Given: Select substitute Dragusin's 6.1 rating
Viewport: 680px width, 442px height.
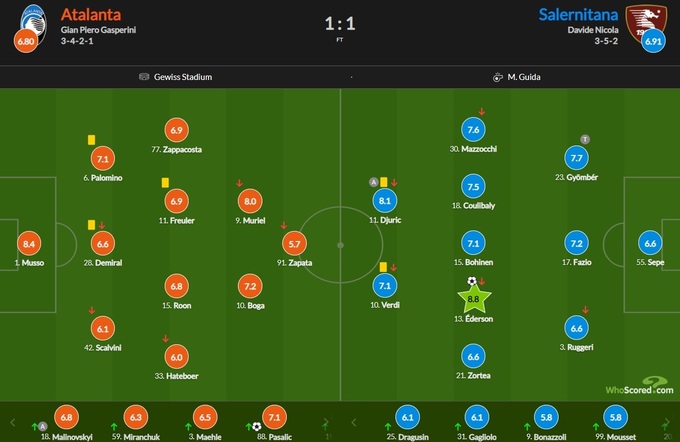Looking at the screenshot, I should [405, 417].
